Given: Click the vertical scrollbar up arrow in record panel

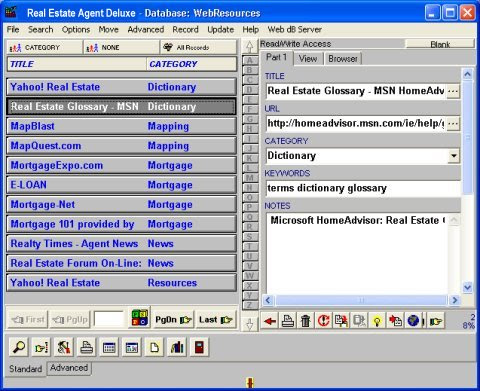Looking at the screenshot, I should [467, 74].
